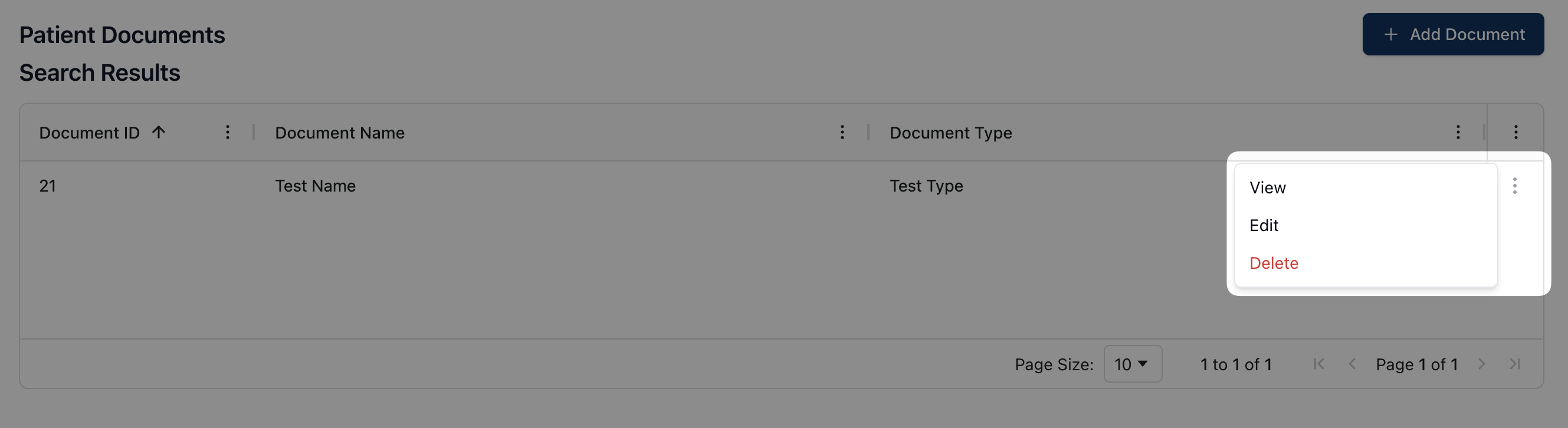This screenshot has height=428, width=1568.
Task: Click row 21 three-dot actions icon
Action: pyautogui.click(x=1515, y=186)
